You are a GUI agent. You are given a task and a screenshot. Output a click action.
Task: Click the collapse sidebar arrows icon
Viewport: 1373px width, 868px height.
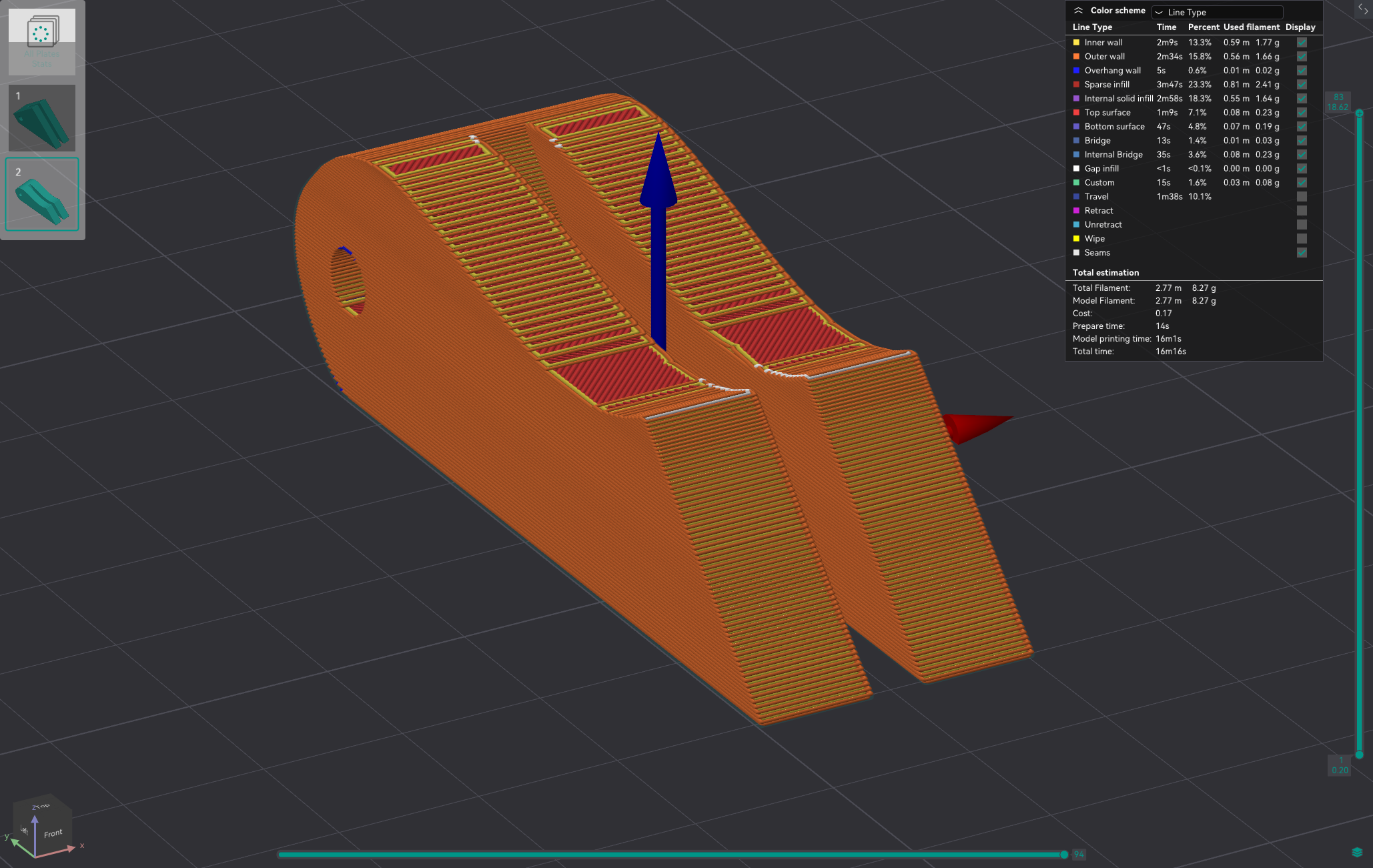[x=1363, y=8]
